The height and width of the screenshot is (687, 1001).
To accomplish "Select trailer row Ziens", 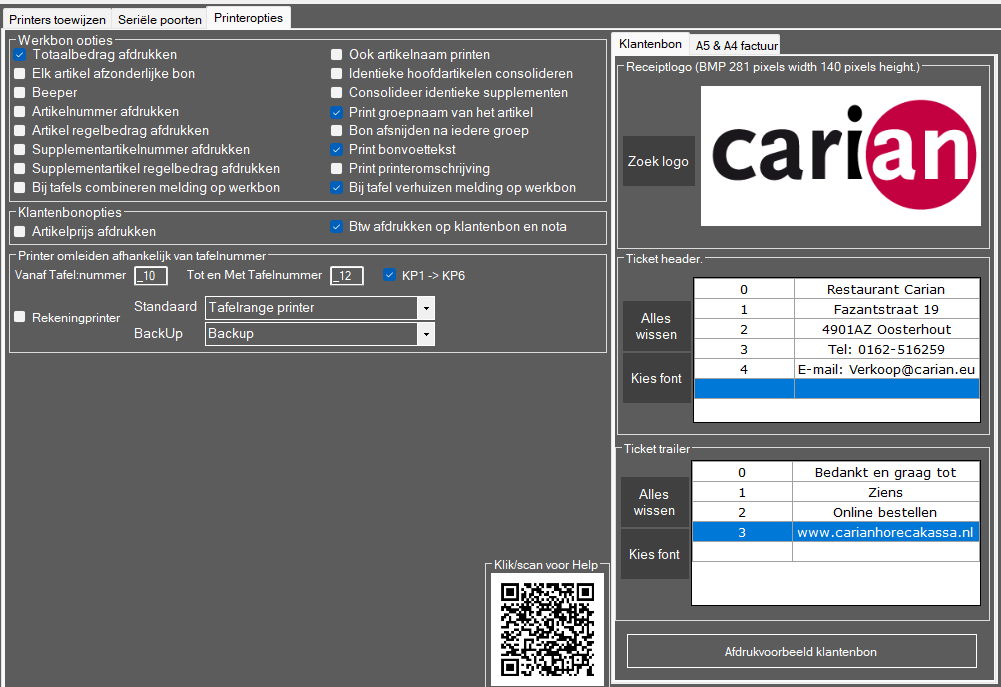I will (x=835, y=492).
